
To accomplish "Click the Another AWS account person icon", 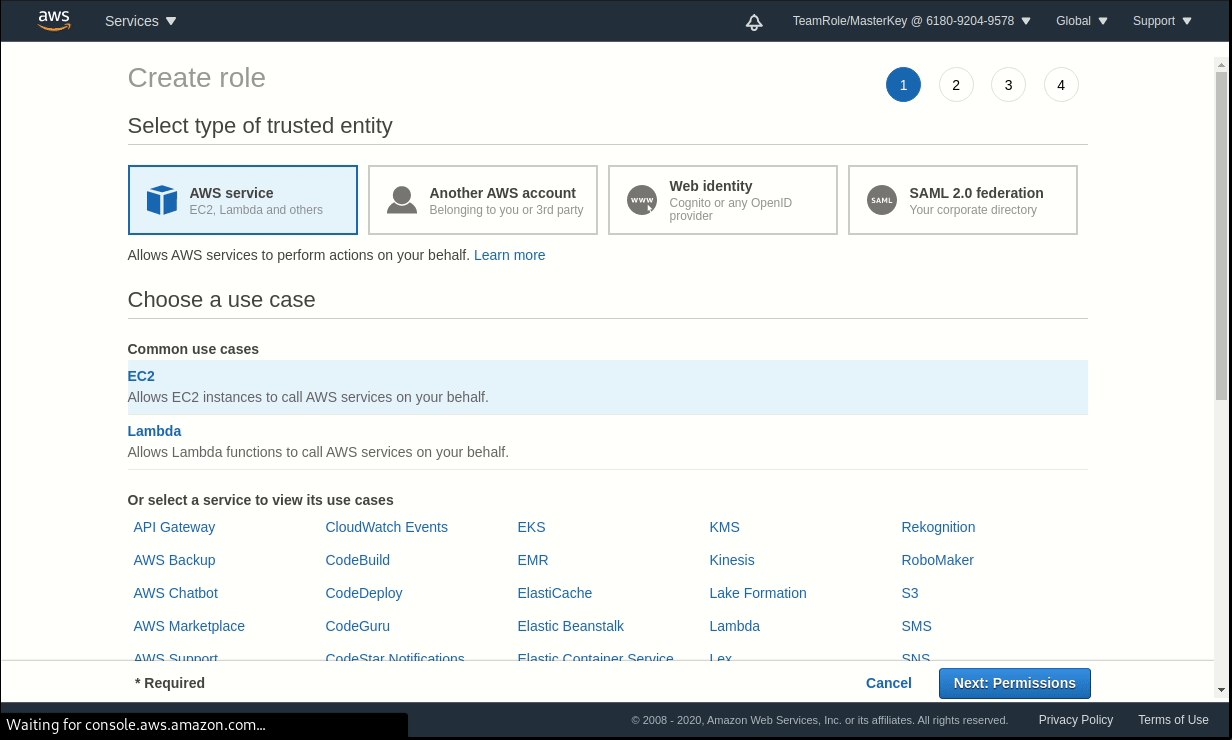I will 402,200.
